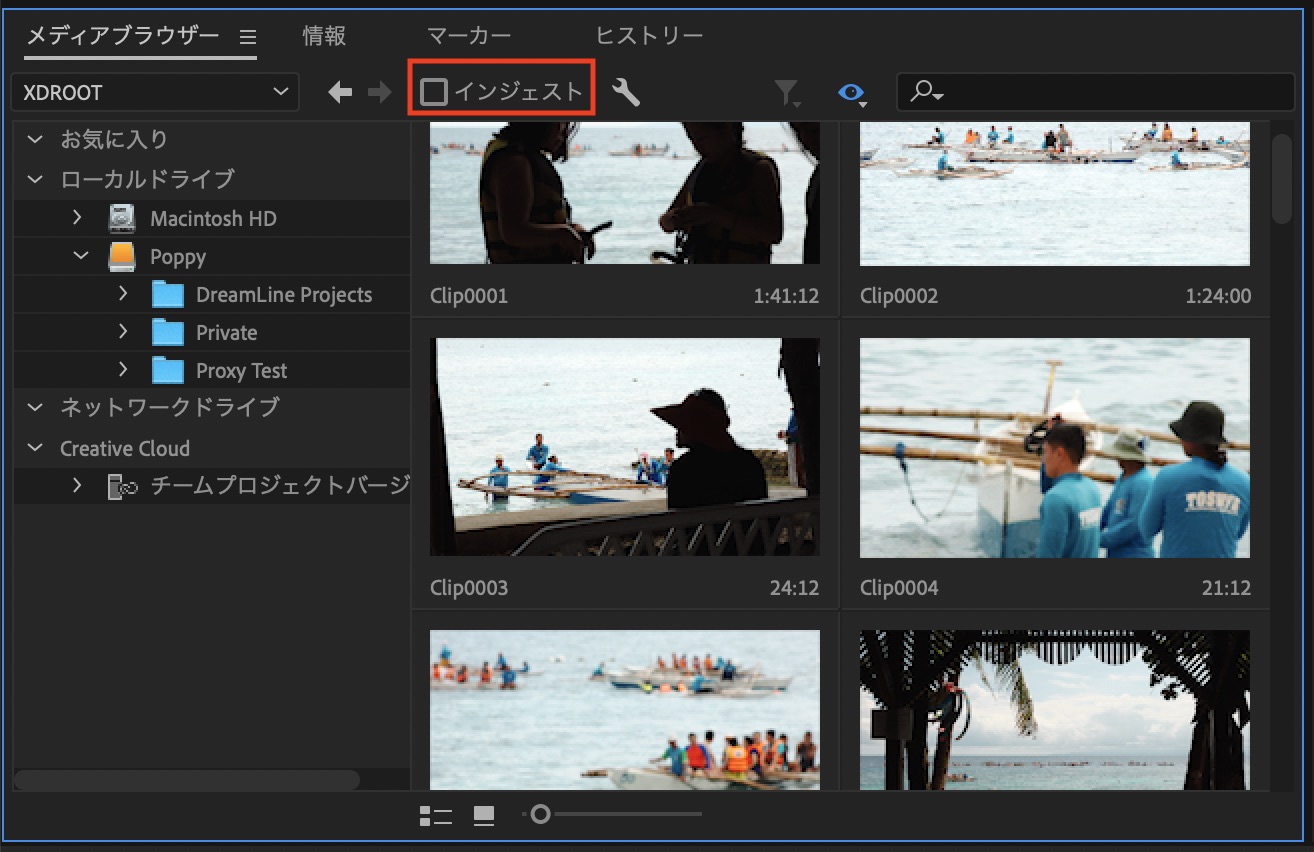Open the XDROOT path dropdown
The height and width of the screenshot is (852, 1314).
coord(155,92)
